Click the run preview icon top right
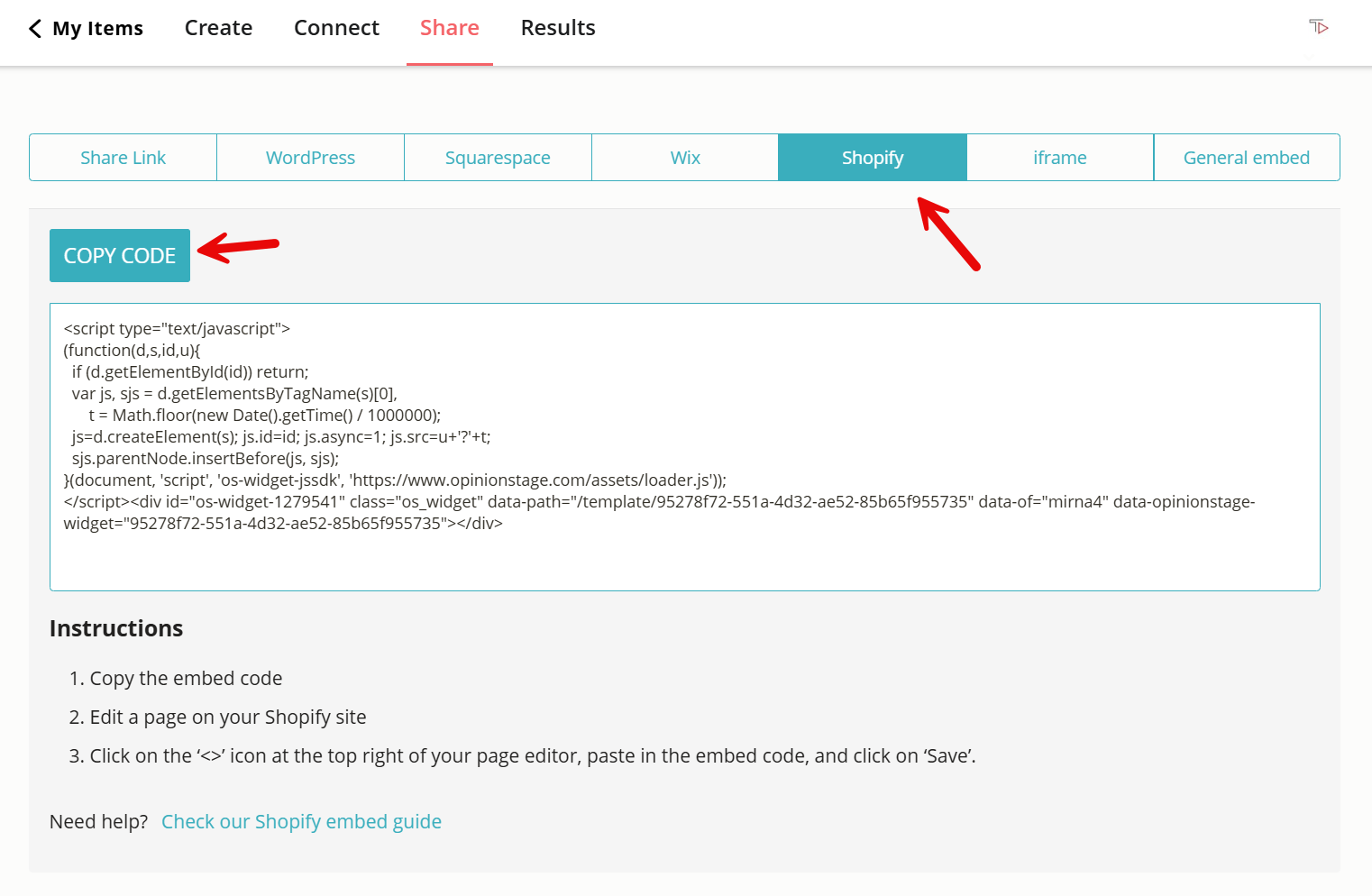This screenshot has height=896, width=1372. [x=1318, y=28]
